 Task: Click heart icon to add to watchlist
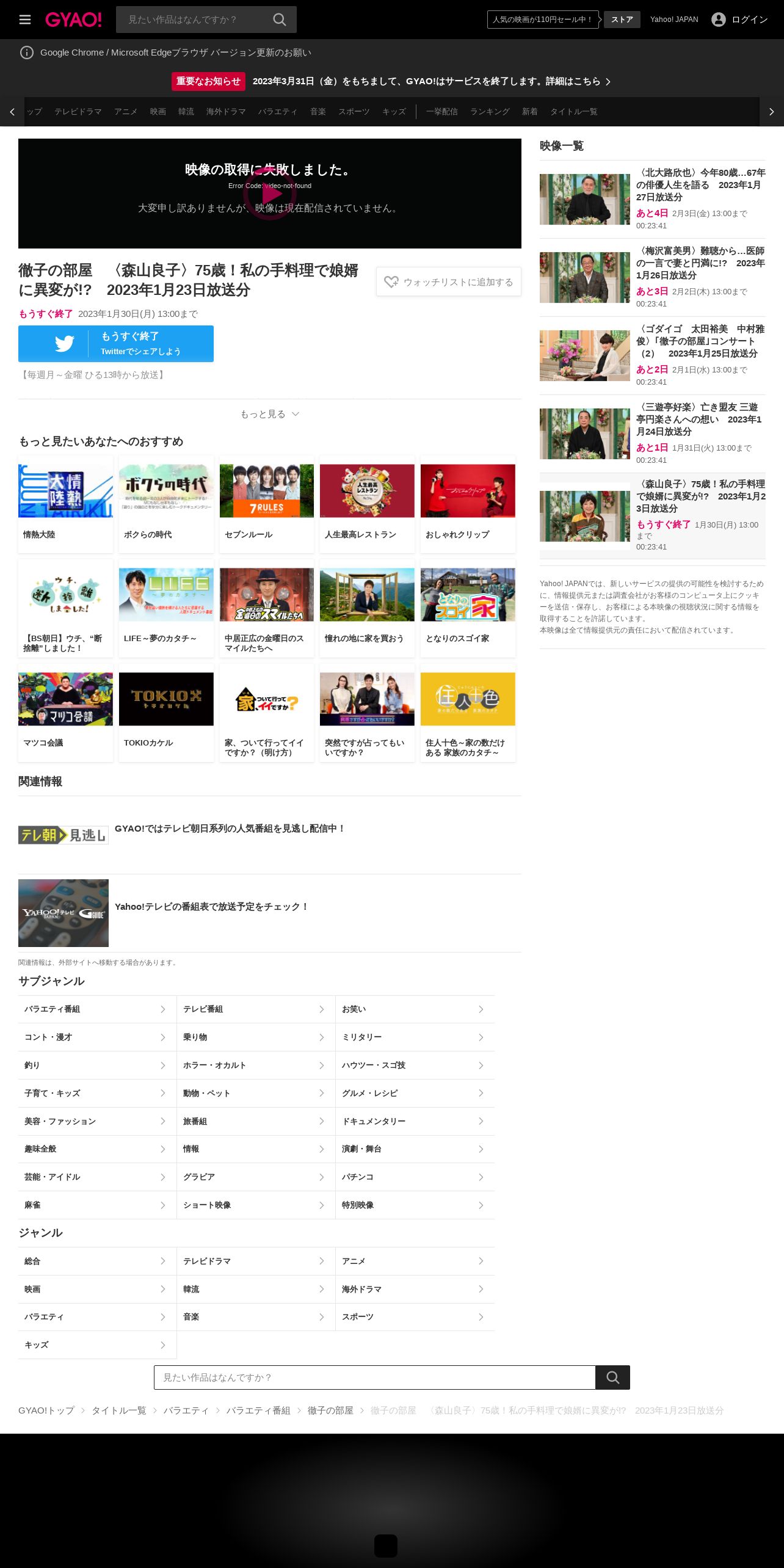pyautogui.click(x=391, y=282)
